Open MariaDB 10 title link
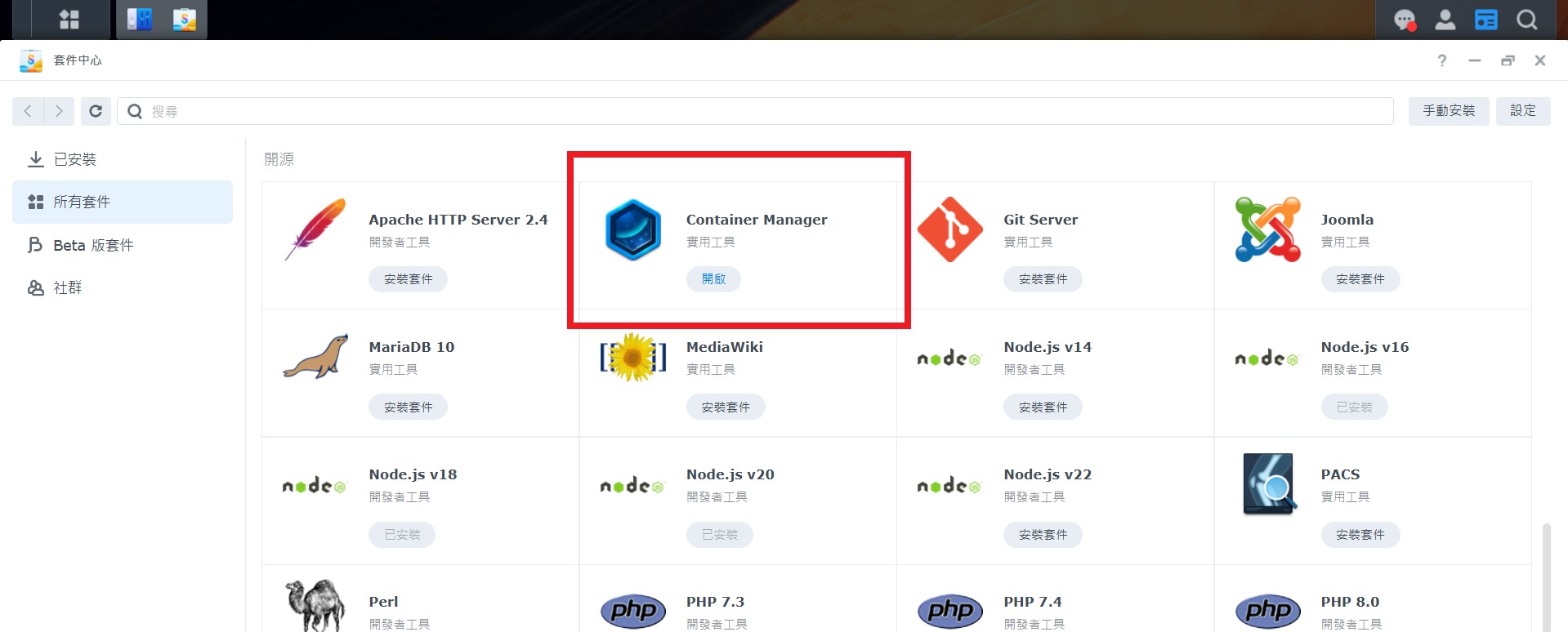 (x=412, y=347)
